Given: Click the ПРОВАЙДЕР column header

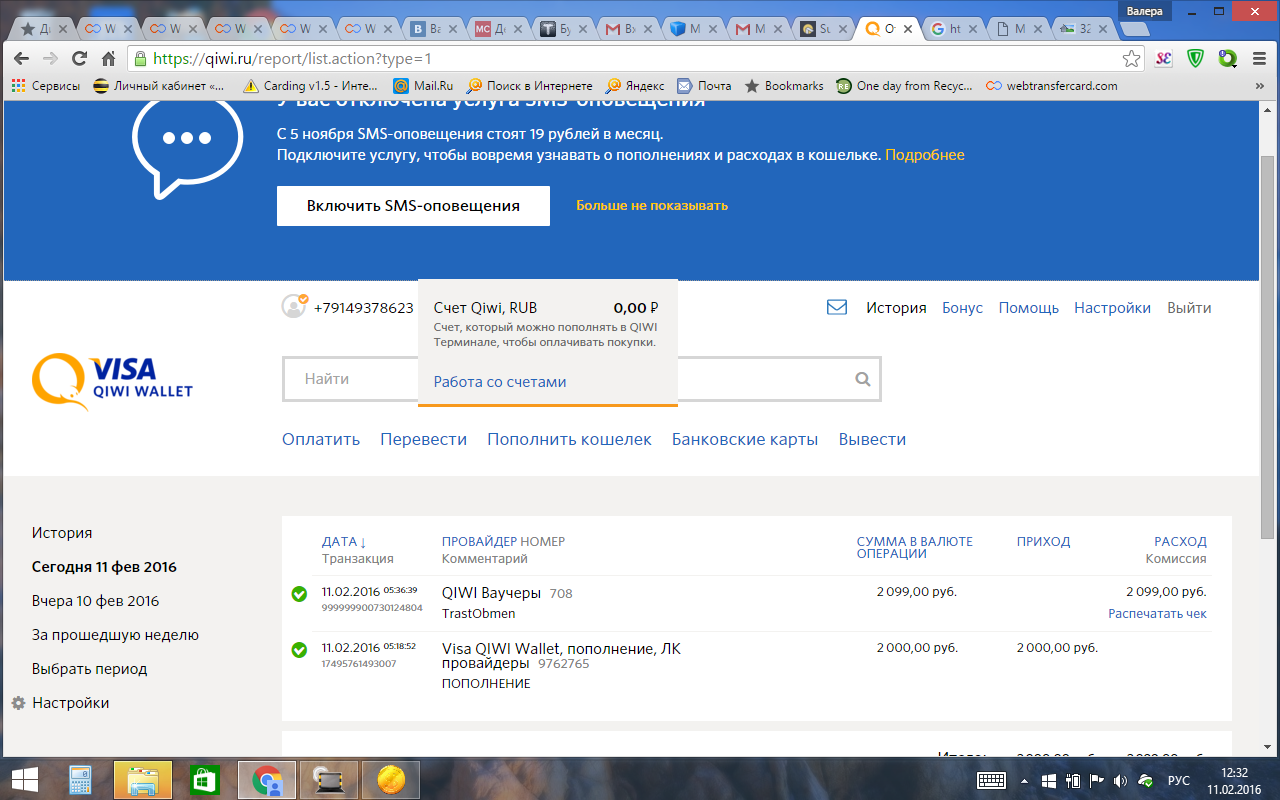Looking at the screenshot, I should [479, 541].
